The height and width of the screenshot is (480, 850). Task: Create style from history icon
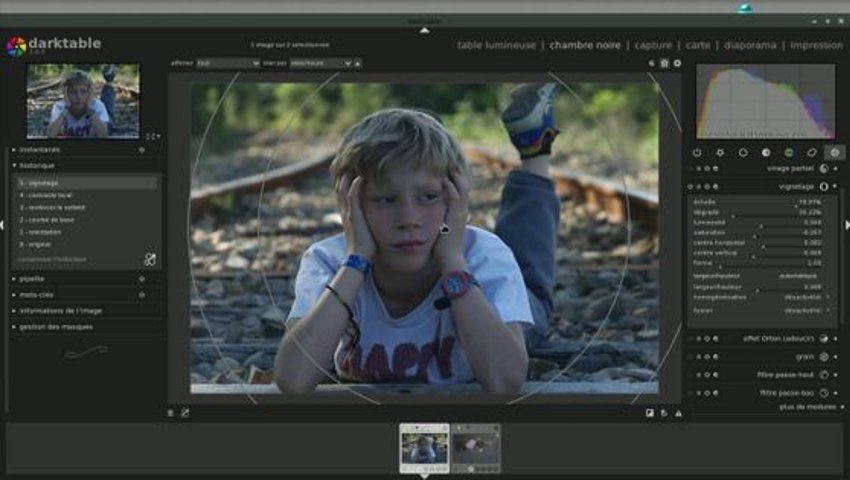[x=150, y=259]
